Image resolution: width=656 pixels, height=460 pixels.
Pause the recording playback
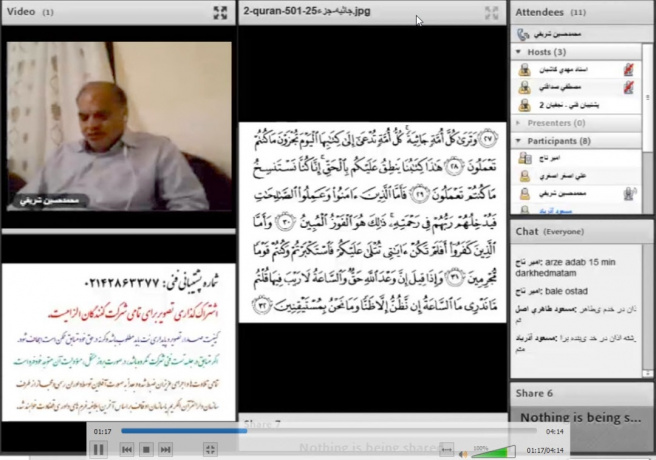pos(99,450)
